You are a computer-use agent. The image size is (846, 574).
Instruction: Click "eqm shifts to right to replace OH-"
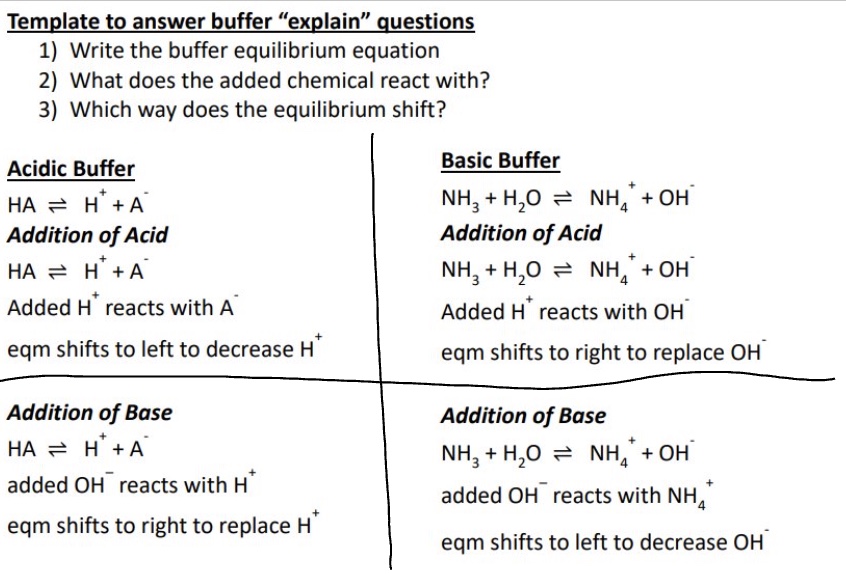[602, 353]
